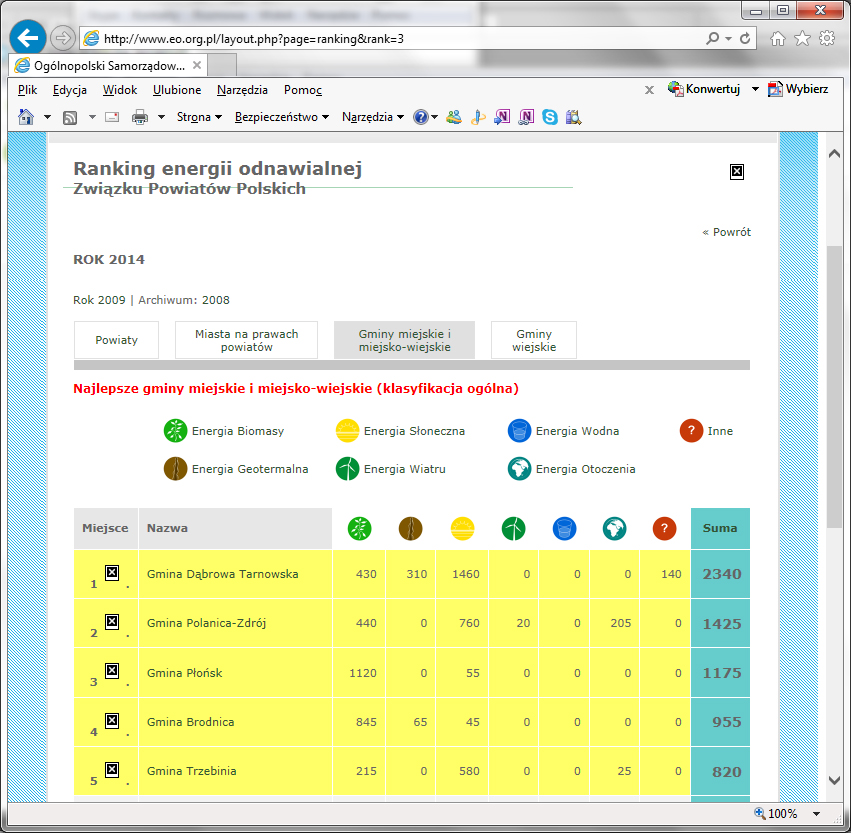Open the Ulubione menu
The image size is (851, 833).
point(177,90)
